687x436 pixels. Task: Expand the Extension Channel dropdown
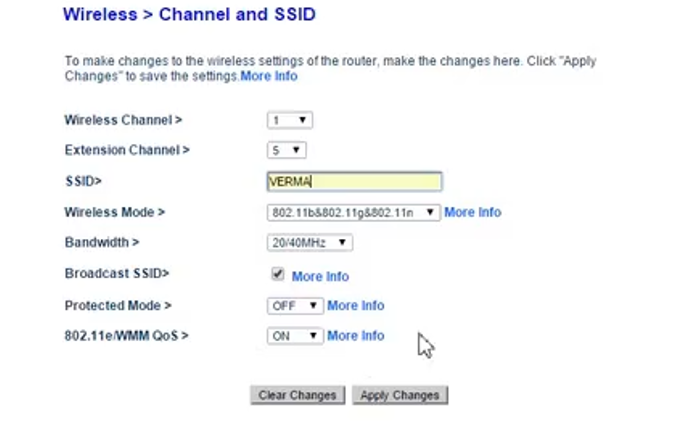click(286, 150)
